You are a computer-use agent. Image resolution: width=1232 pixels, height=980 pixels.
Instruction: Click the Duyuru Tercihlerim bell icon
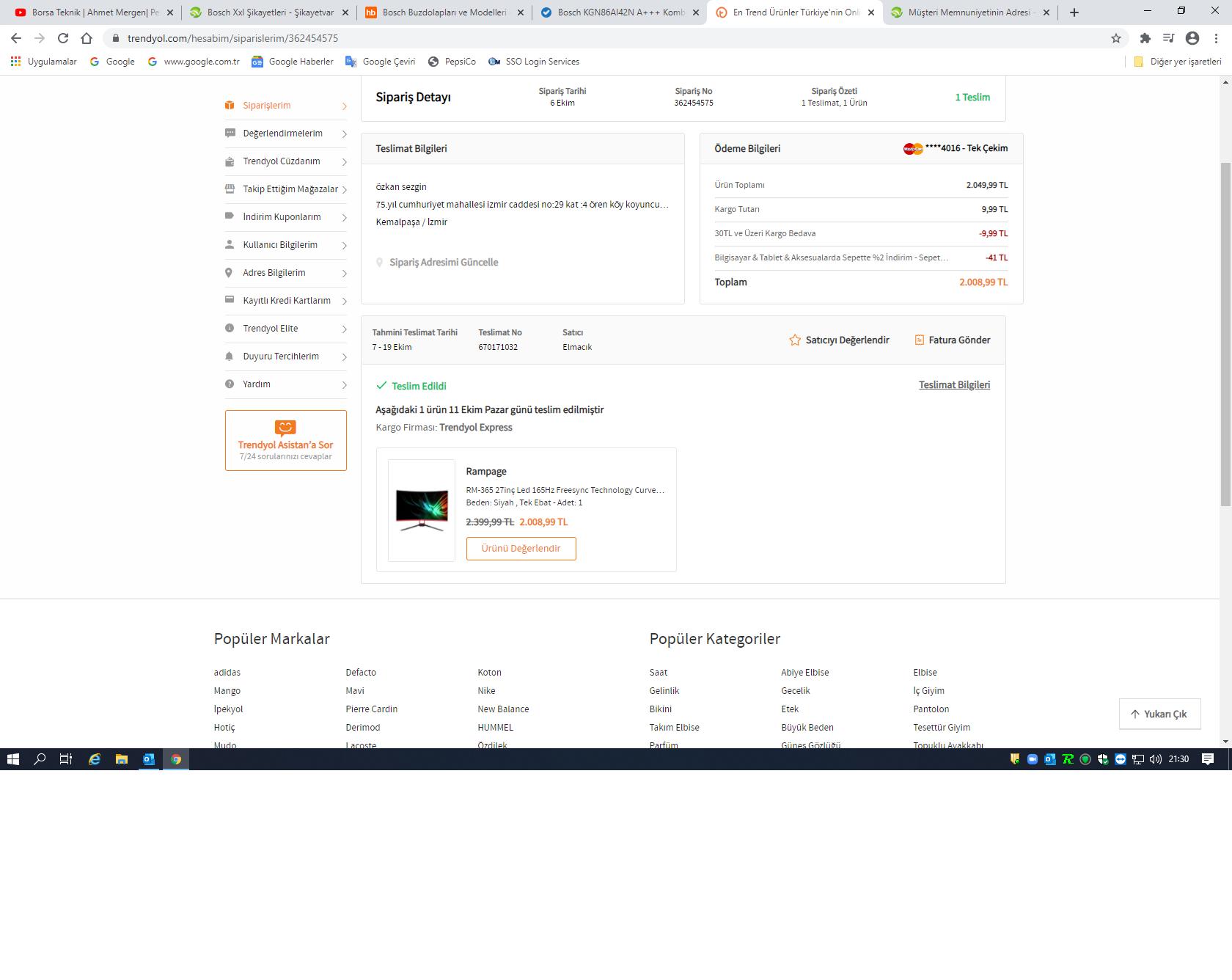coord(230,356)
